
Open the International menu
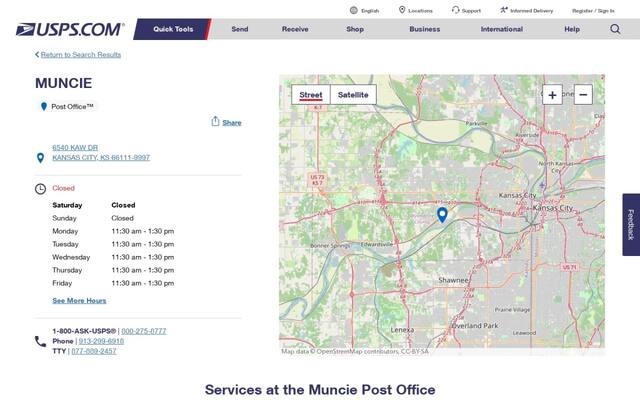point(502,29)
